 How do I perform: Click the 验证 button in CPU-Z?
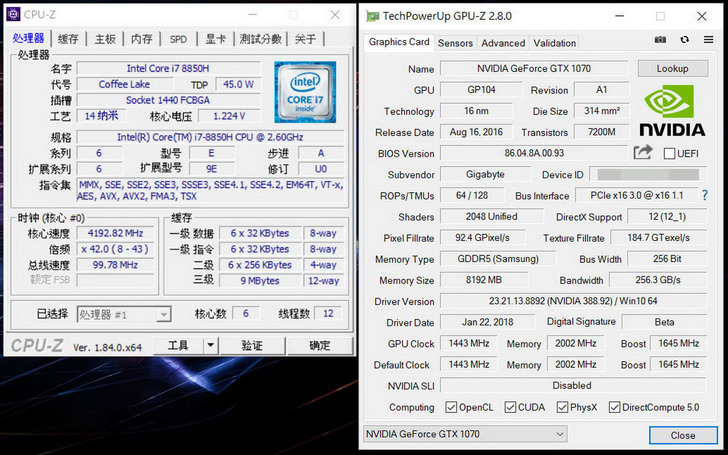pos(253,345)
